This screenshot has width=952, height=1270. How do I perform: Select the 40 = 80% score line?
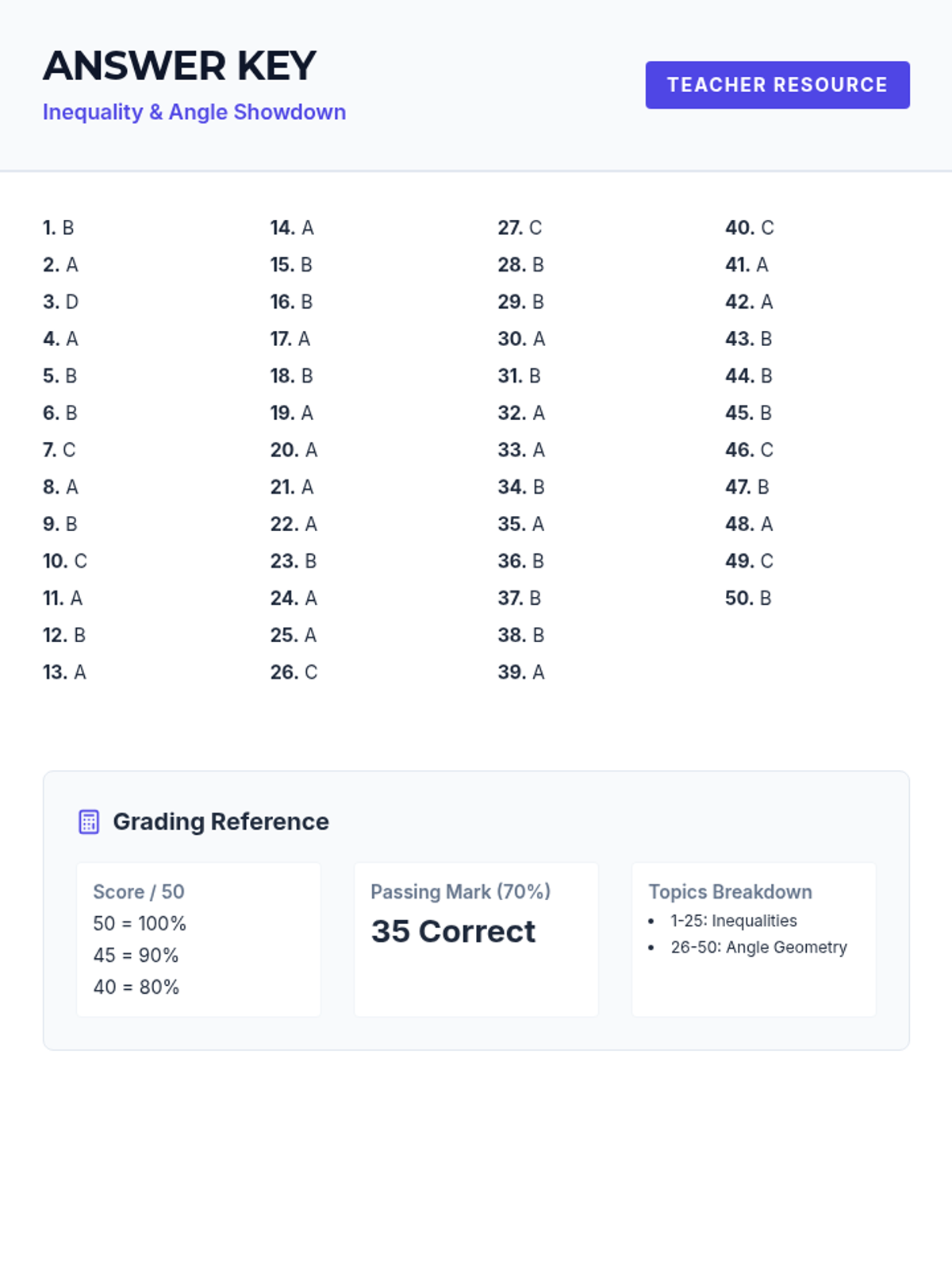(x=136, y=987)
